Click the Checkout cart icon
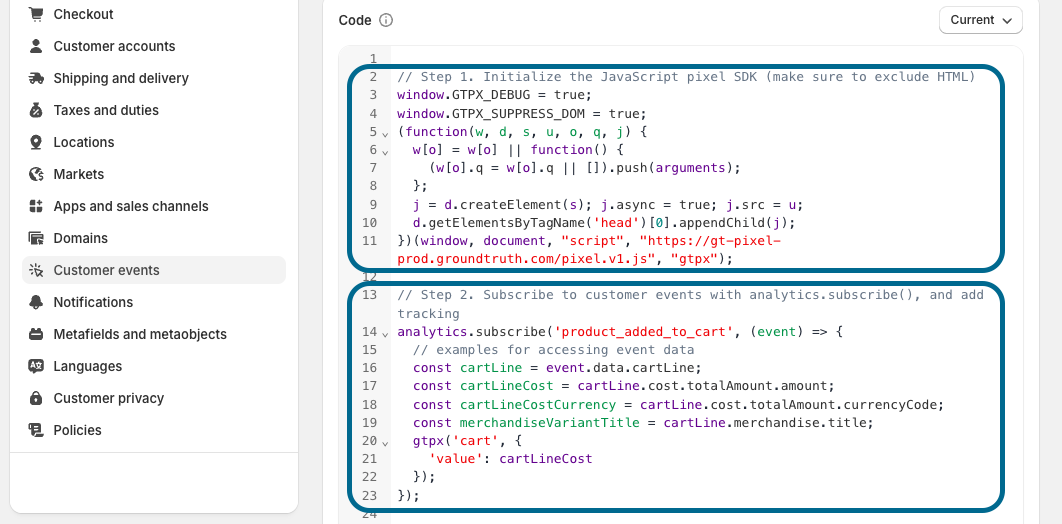1062x524 pixels. 36,14
